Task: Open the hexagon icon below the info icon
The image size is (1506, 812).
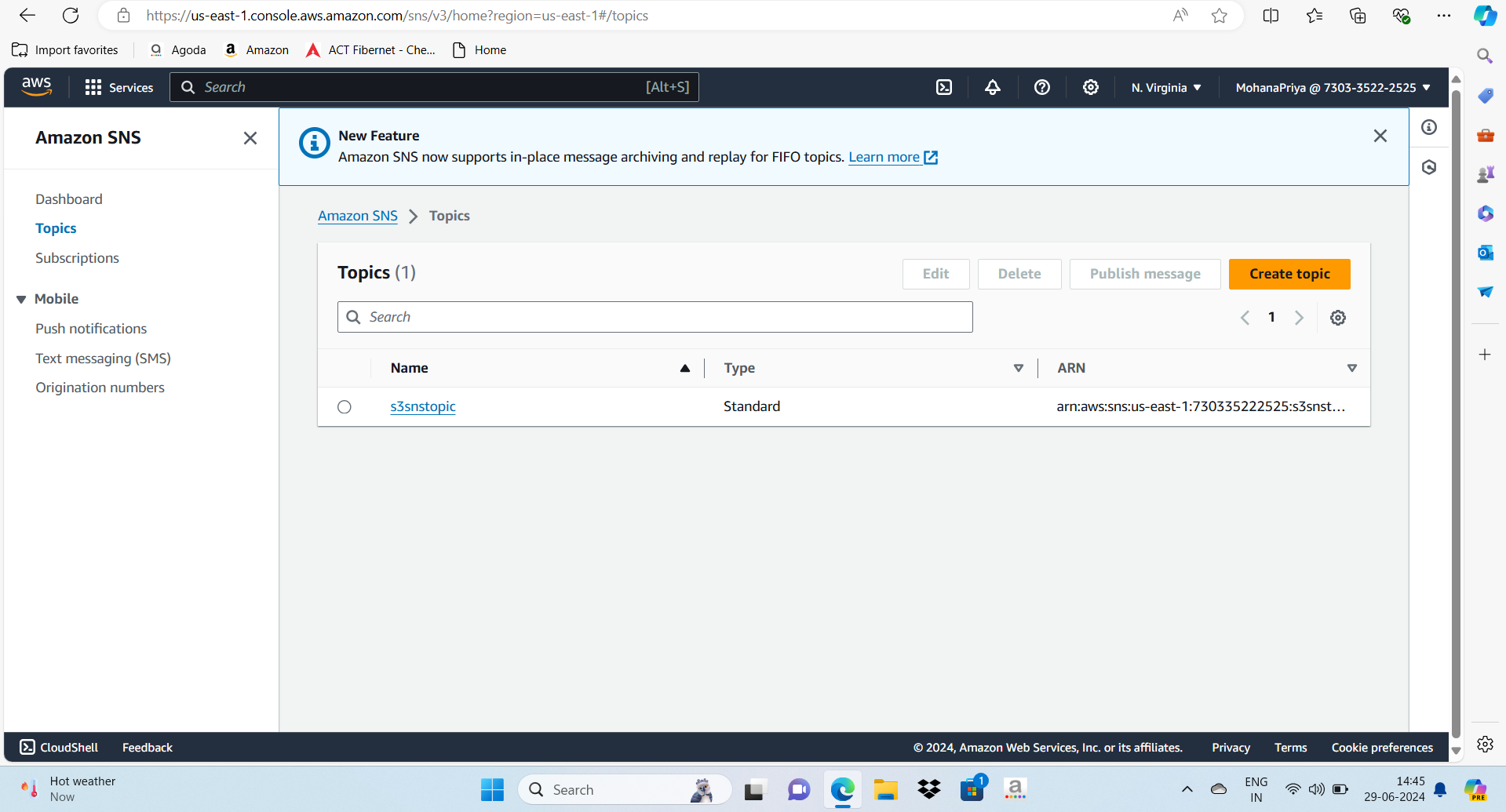Action: (1429, 167)
